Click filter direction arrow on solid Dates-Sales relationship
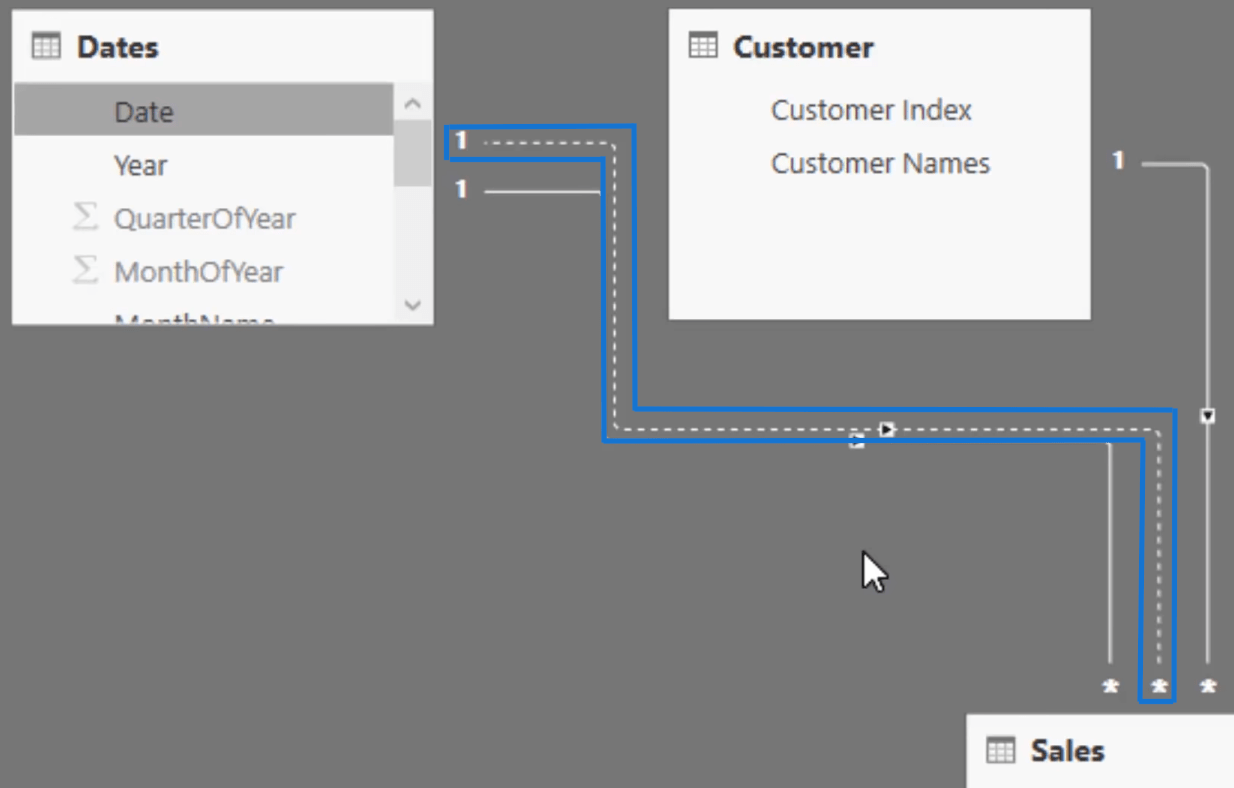Image resolution: width=1234 pixels, height=788 pixels. 857,441
